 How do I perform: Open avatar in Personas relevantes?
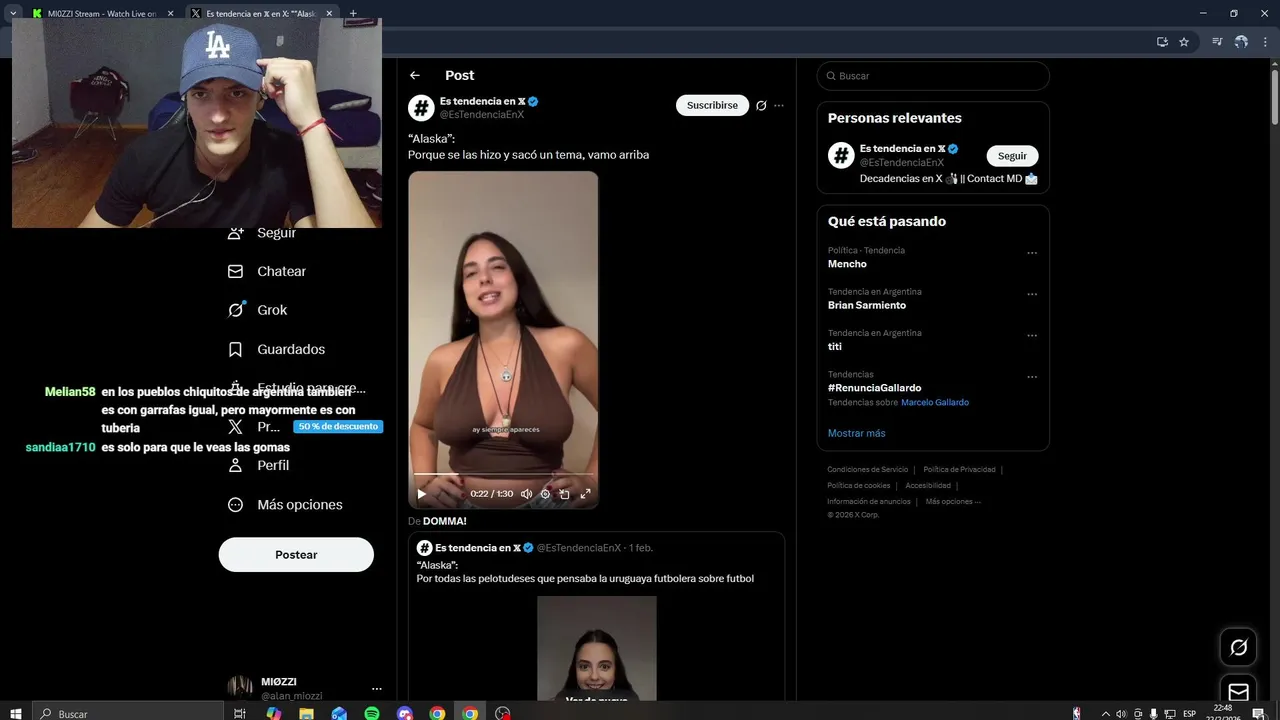[841, 155]
